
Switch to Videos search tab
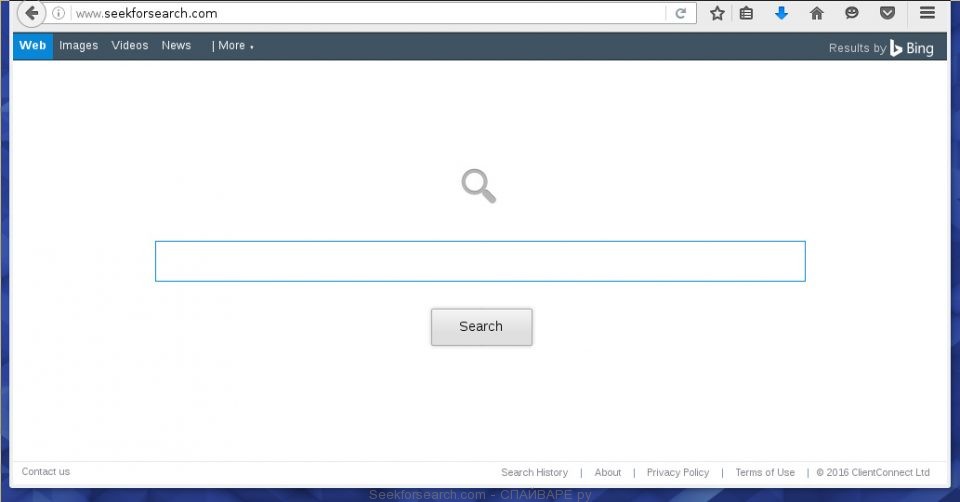130,46
